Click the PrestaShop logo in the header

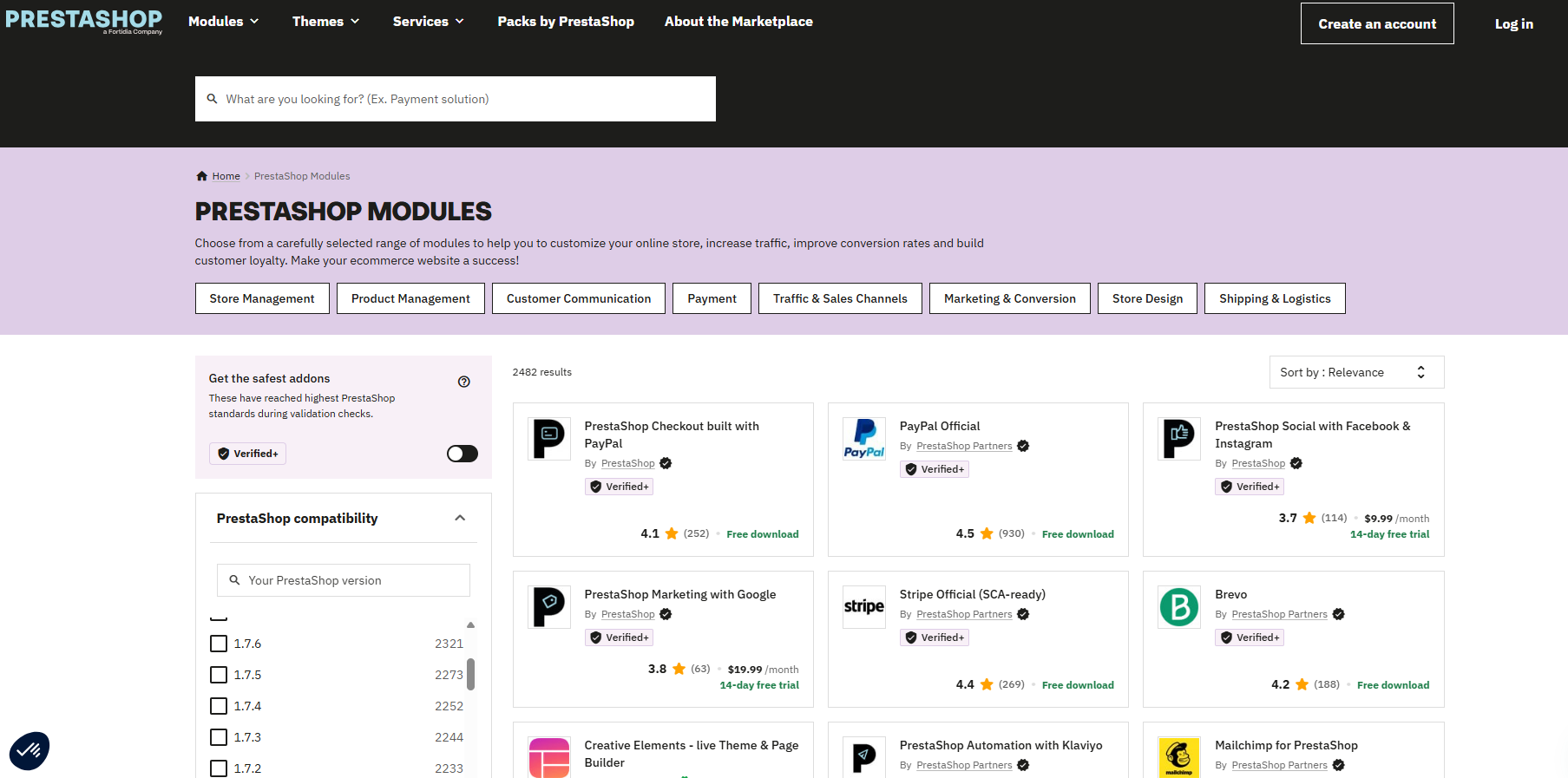pyautogui.click(x=84, y=21)
